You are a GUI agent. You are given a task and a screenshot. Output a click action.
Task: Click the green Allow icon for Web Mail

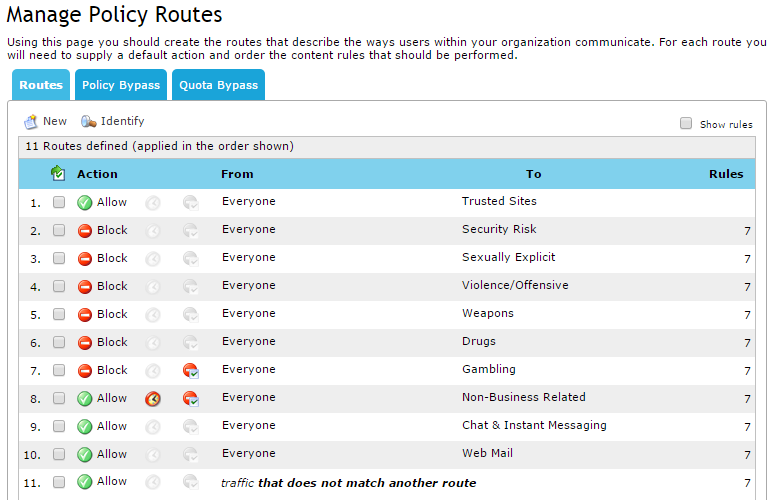[x=85, y=454]
